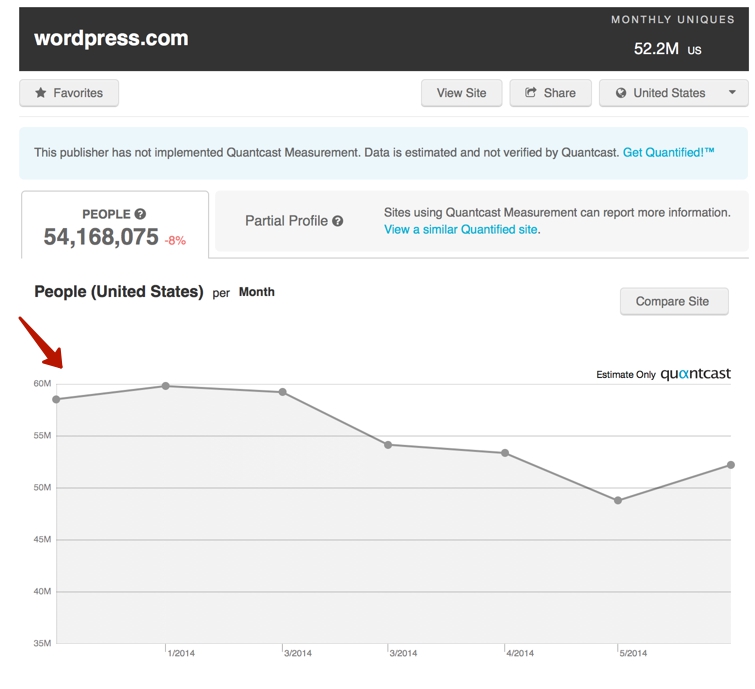This screenshot has width=755, height=689.
Task: Open the United States country dropdown
Action: coord(674,93)
